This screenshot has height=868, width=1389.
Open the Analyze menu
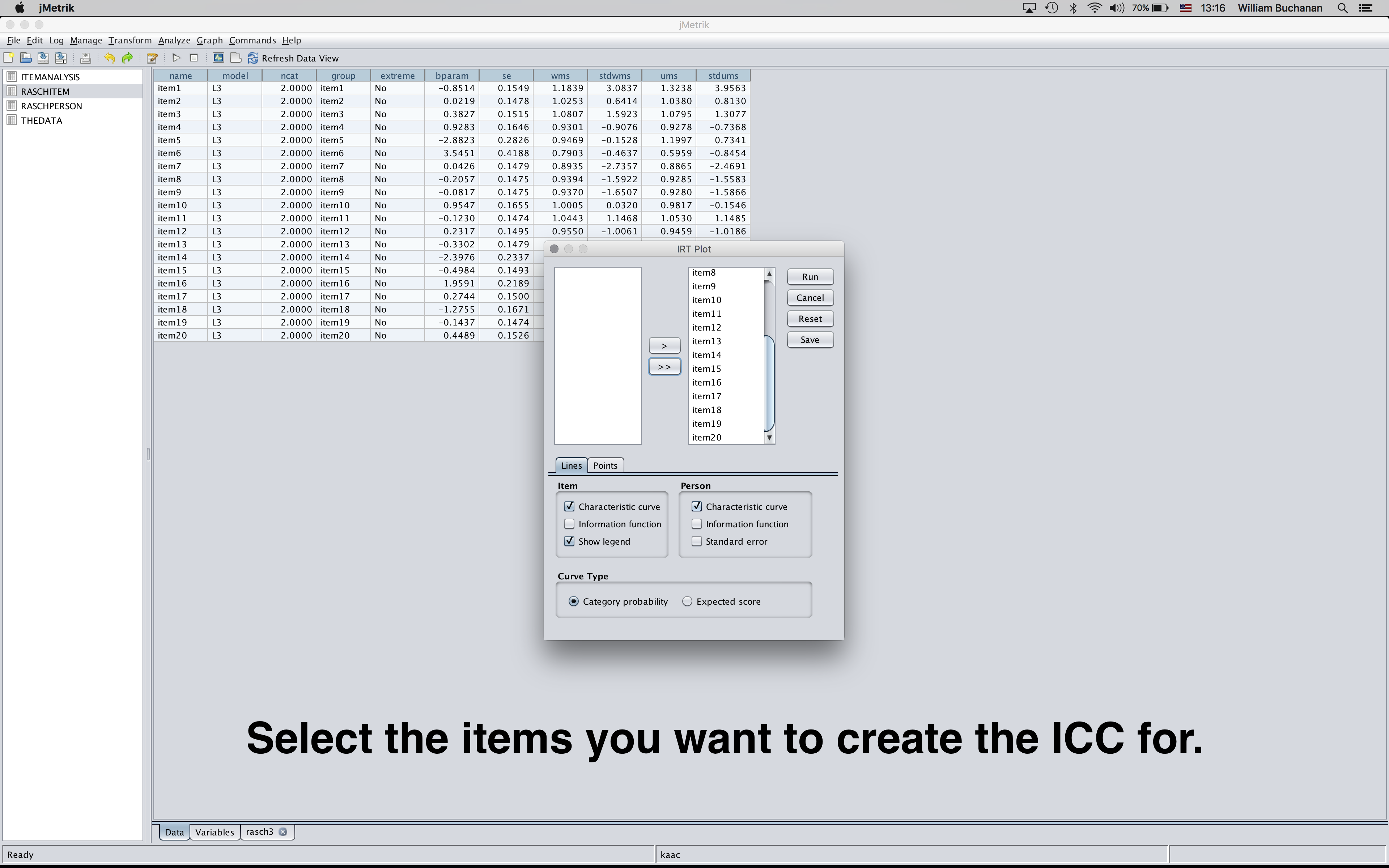tap(174, 40)
